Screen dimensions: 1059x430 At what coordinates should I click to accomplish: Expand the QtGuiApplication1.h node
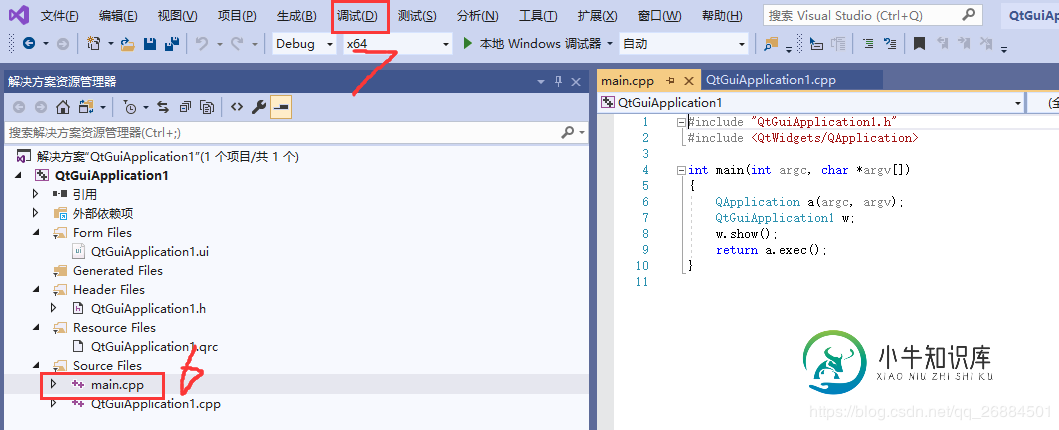(54, 308)
